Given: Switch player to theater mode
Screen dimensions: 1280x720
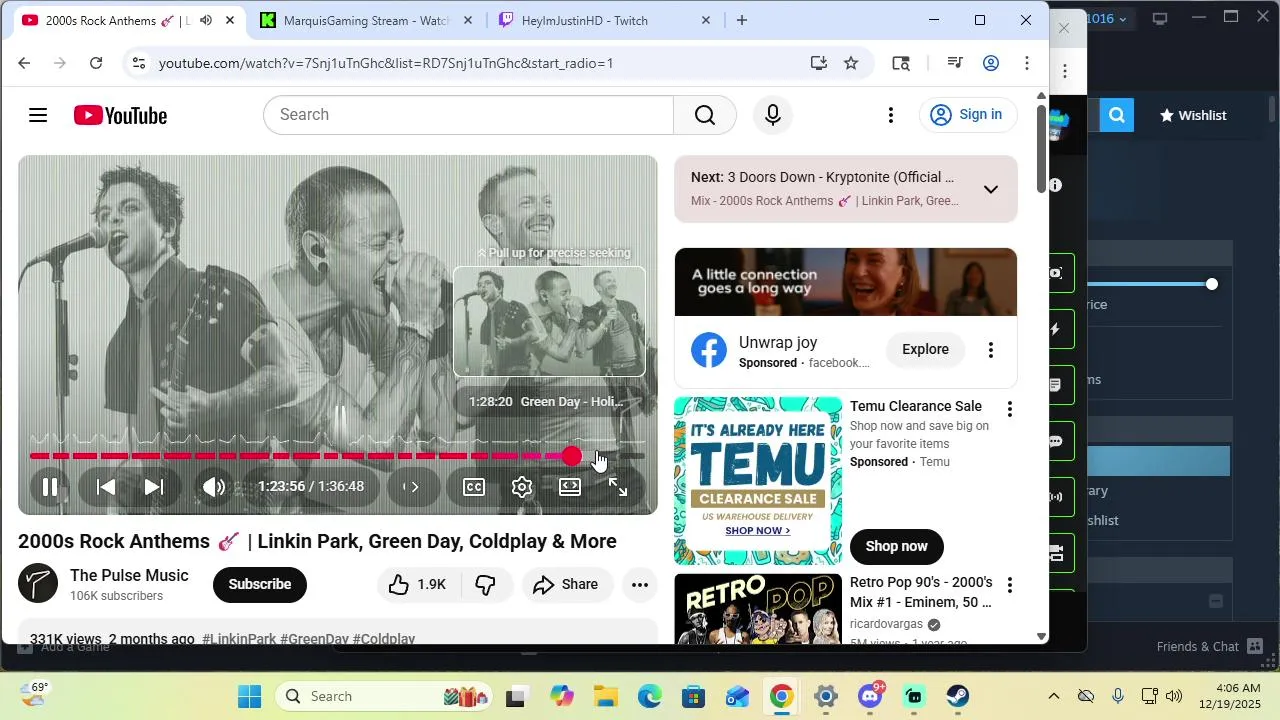Looking at the screenshot, I should (x=570, y=487).
